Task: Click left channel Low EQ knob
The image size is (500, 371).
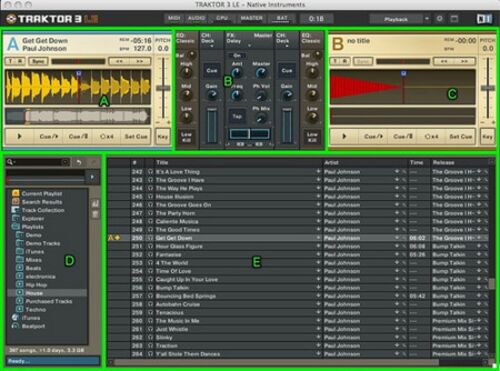Action: pyautogui.click(x=186, y=117)
